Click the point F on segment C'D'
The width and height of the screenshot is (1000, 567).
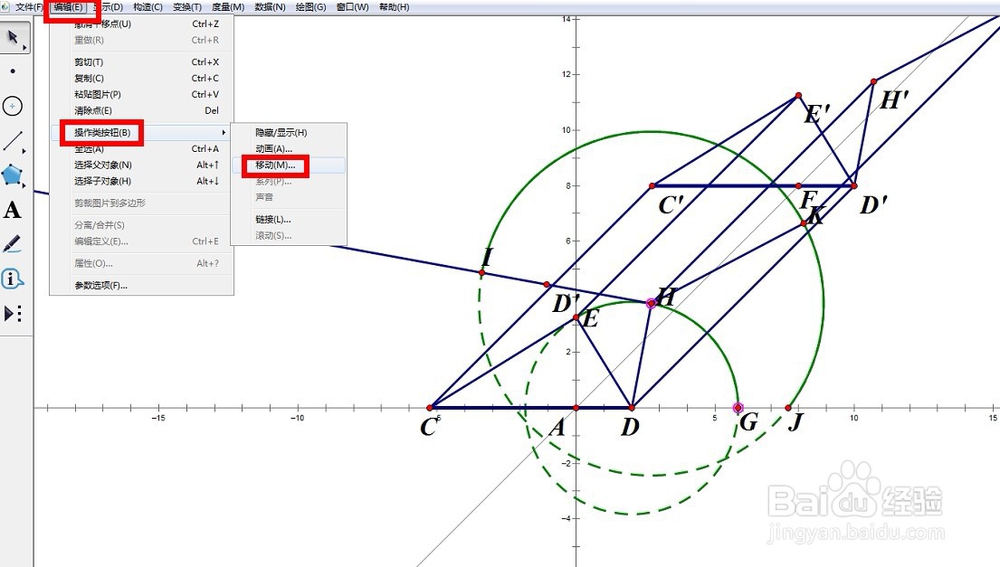point(798,186)
